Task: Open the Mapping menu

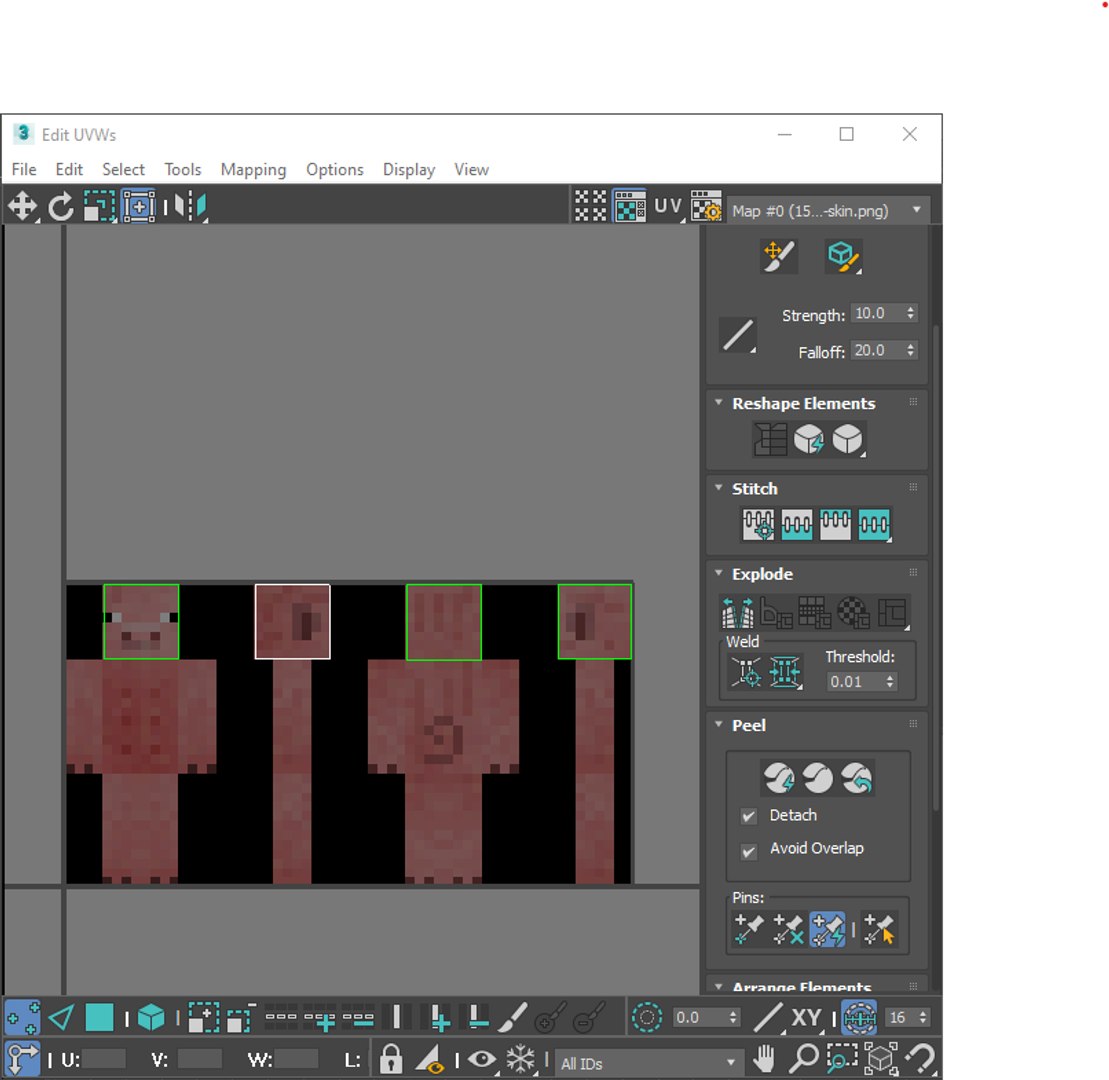Action: pos(253,170)
